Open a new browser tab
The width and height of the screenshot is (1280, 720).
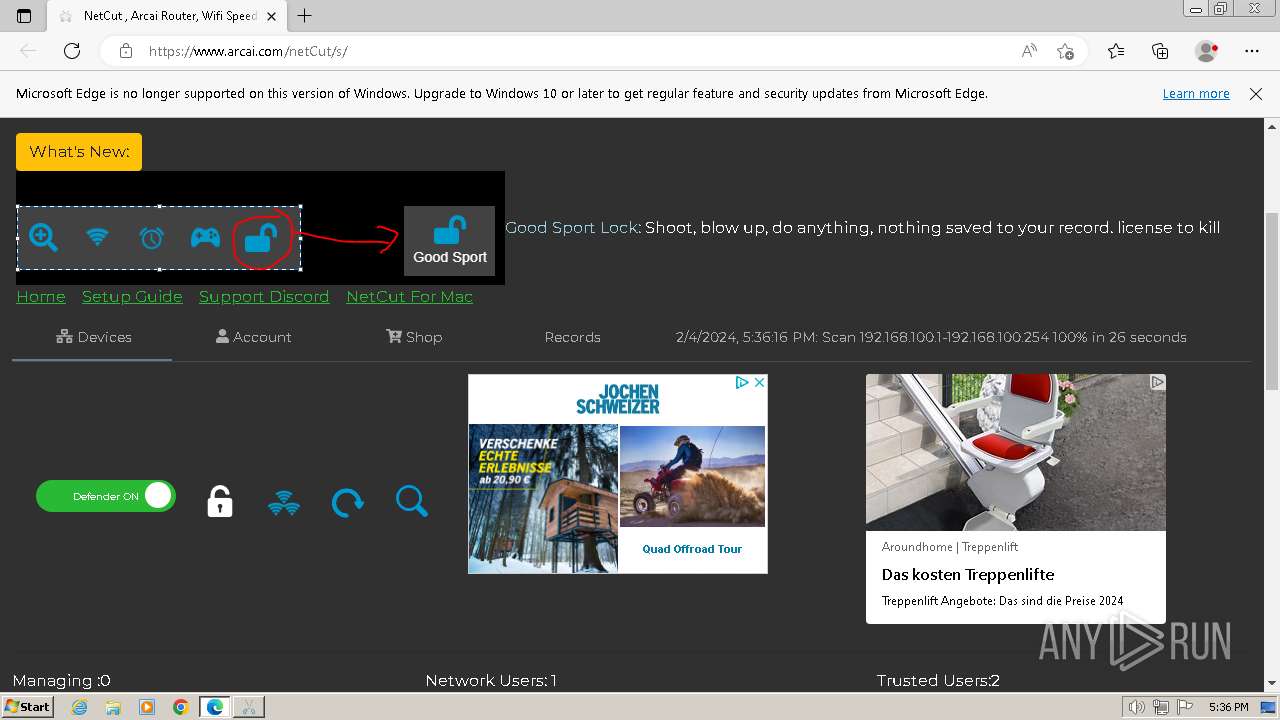coord(305,16)
